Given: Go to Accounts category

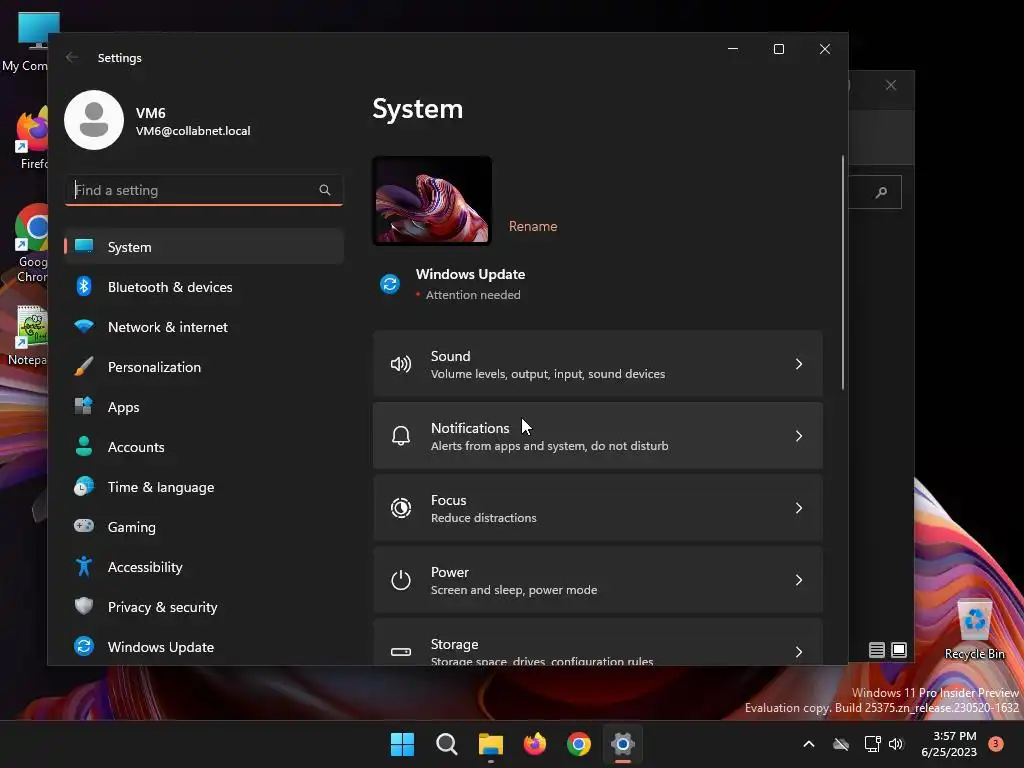Looking at the screenshot, I should point(204,447).
